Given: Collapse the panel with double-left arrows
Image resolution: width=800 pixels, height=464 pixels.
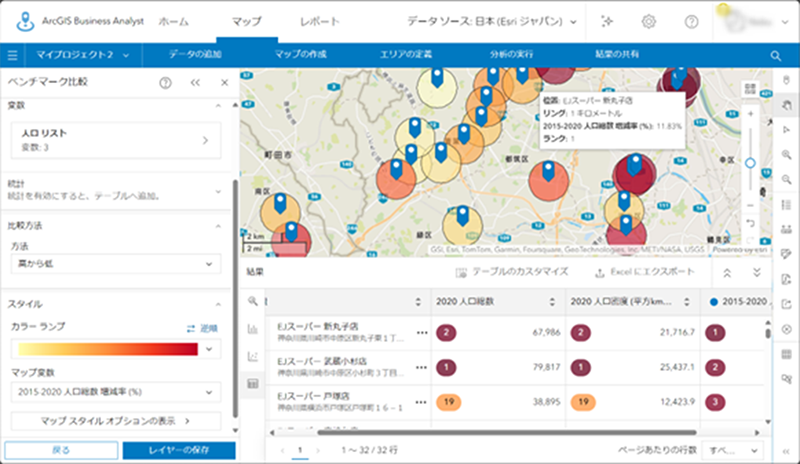Looking at the screenshot, I should (x=195, y=83).
